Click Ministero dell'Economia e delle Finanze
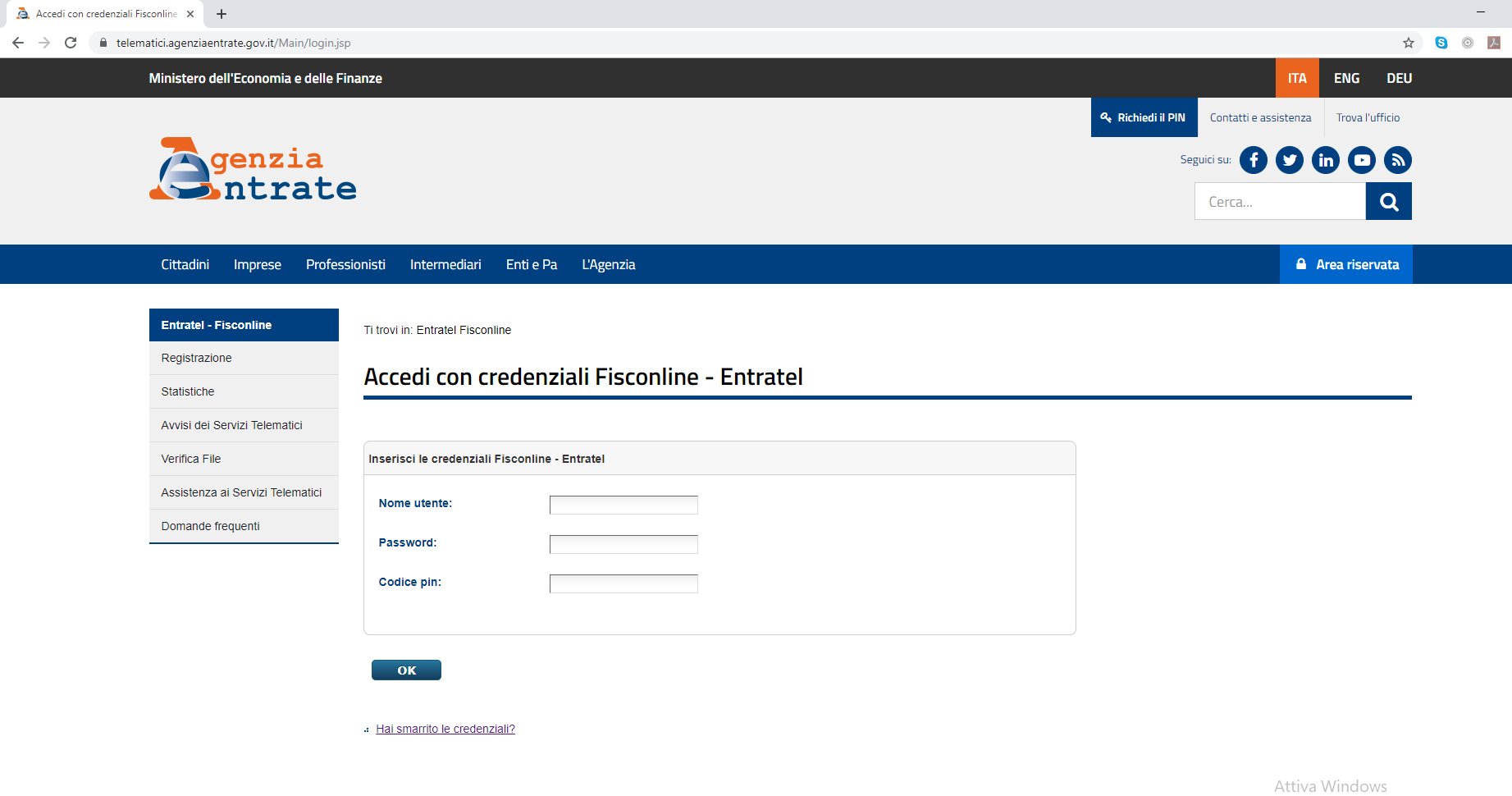The height and width of the screenshot is (796, 1512). point(265,78)
